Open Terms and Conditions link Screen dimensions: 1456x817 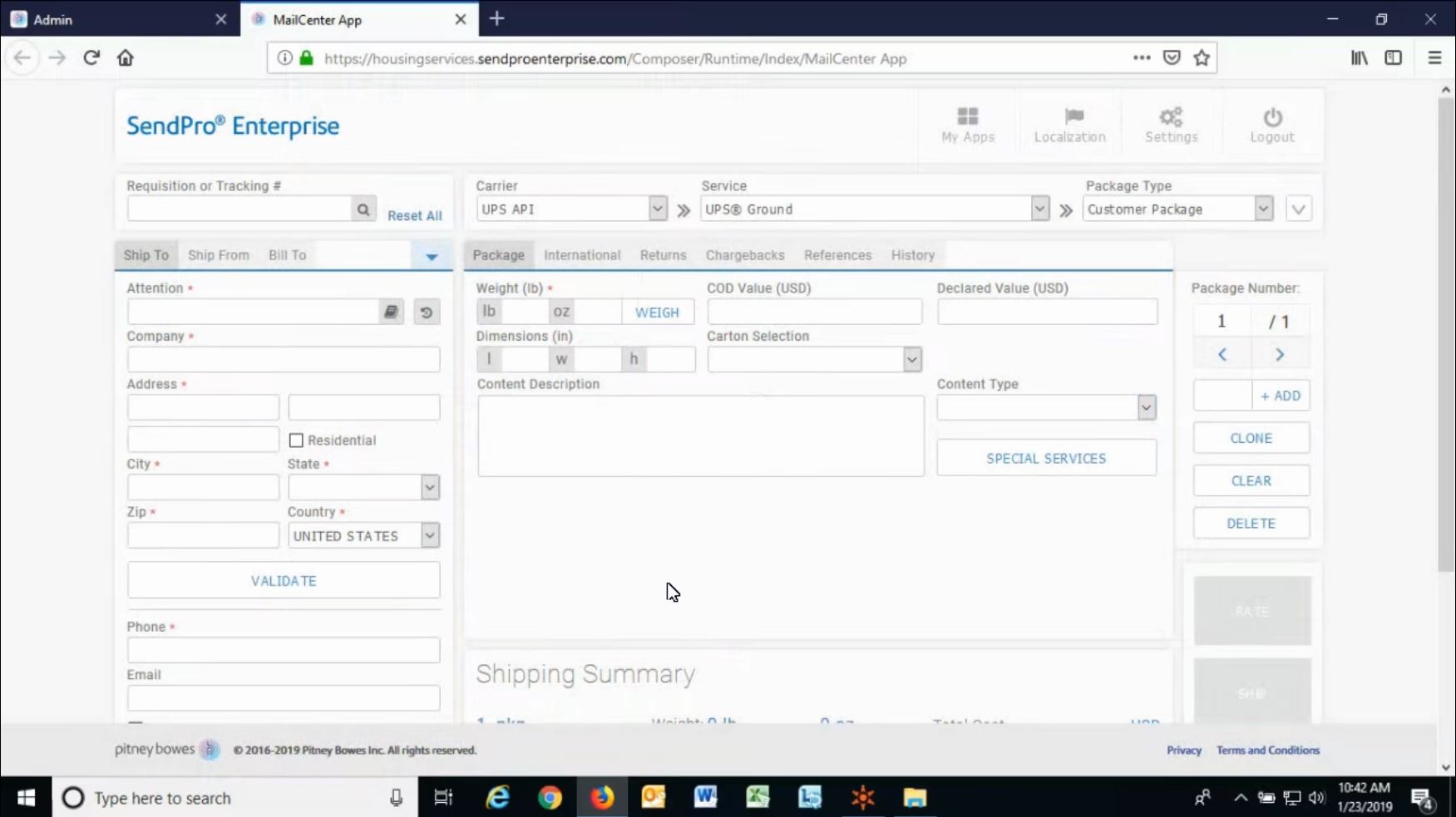[x=1268, y=750]
